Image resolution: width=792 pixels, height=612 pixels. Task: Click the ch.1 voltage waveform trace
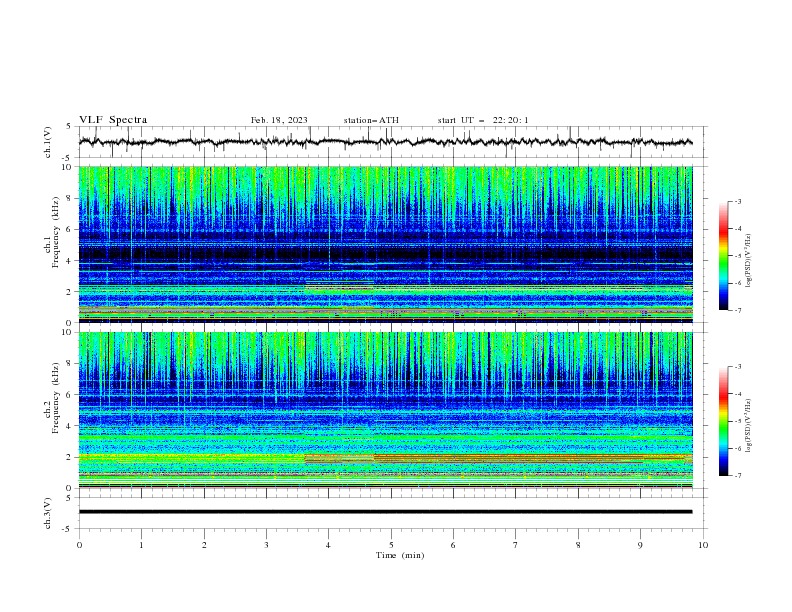tap(385, 142)
